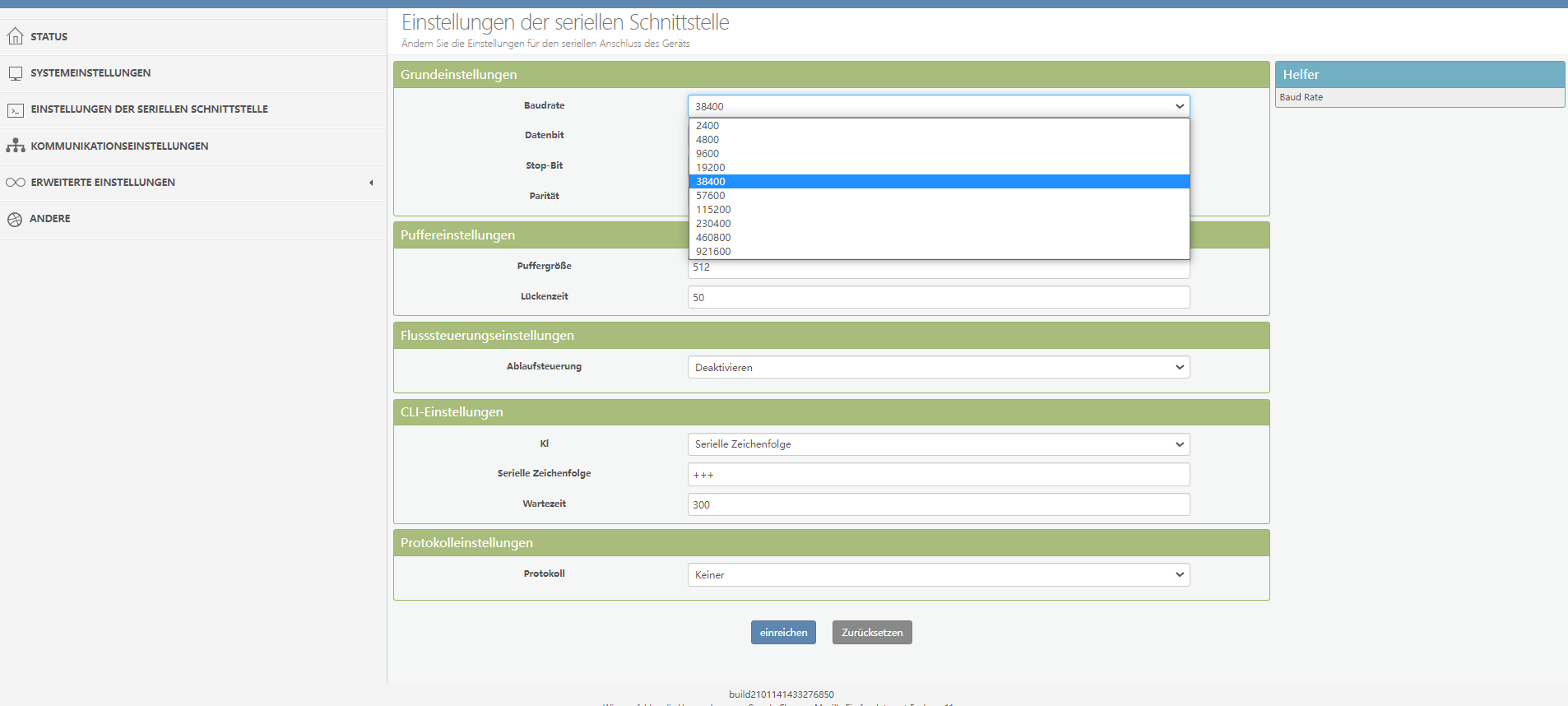
Task: Open the Protokoll dropdown
Action: coord(938,574)
